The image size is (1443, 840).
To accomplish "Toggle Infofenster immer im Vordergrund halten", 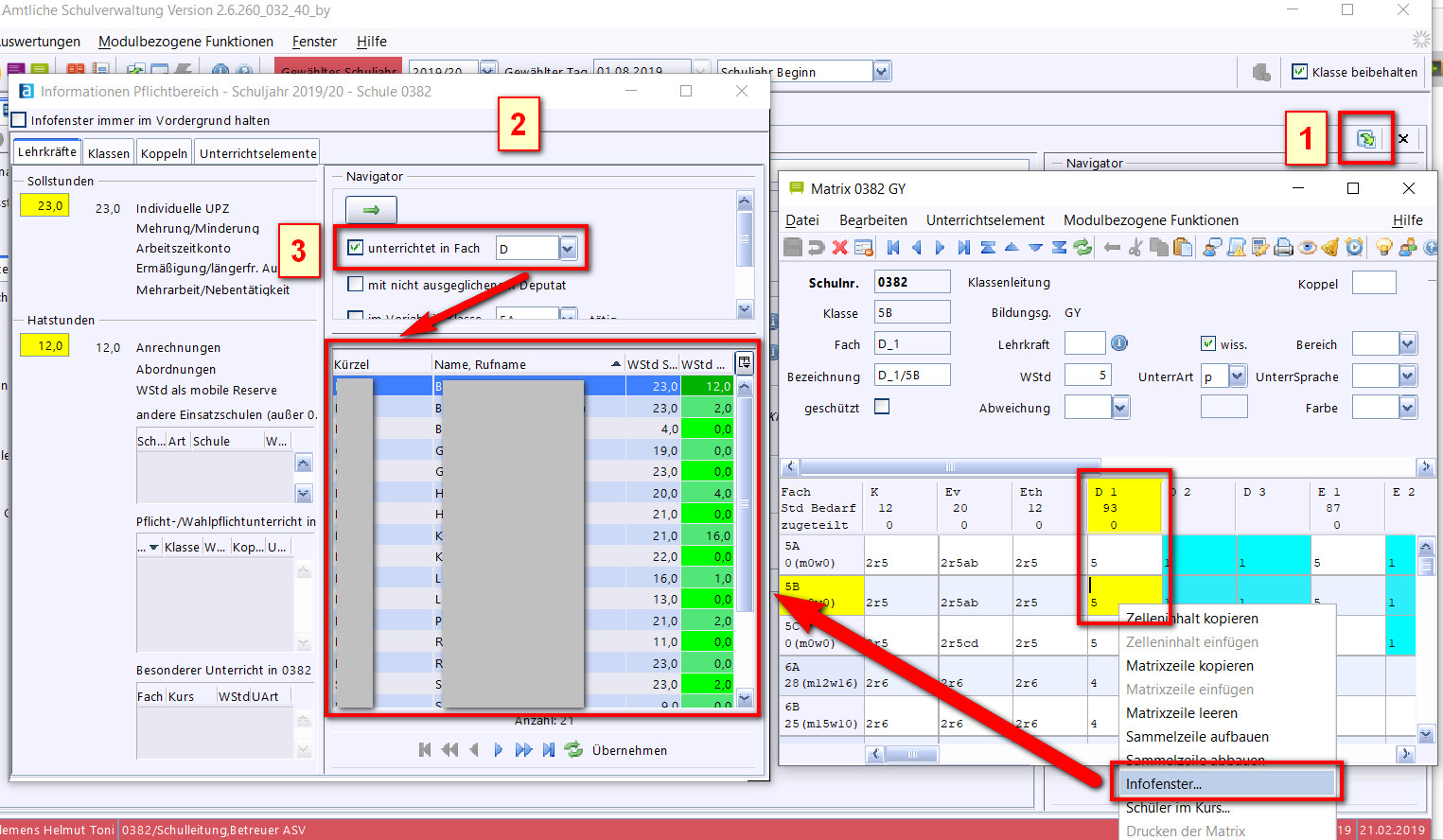I will pos(18,120).
